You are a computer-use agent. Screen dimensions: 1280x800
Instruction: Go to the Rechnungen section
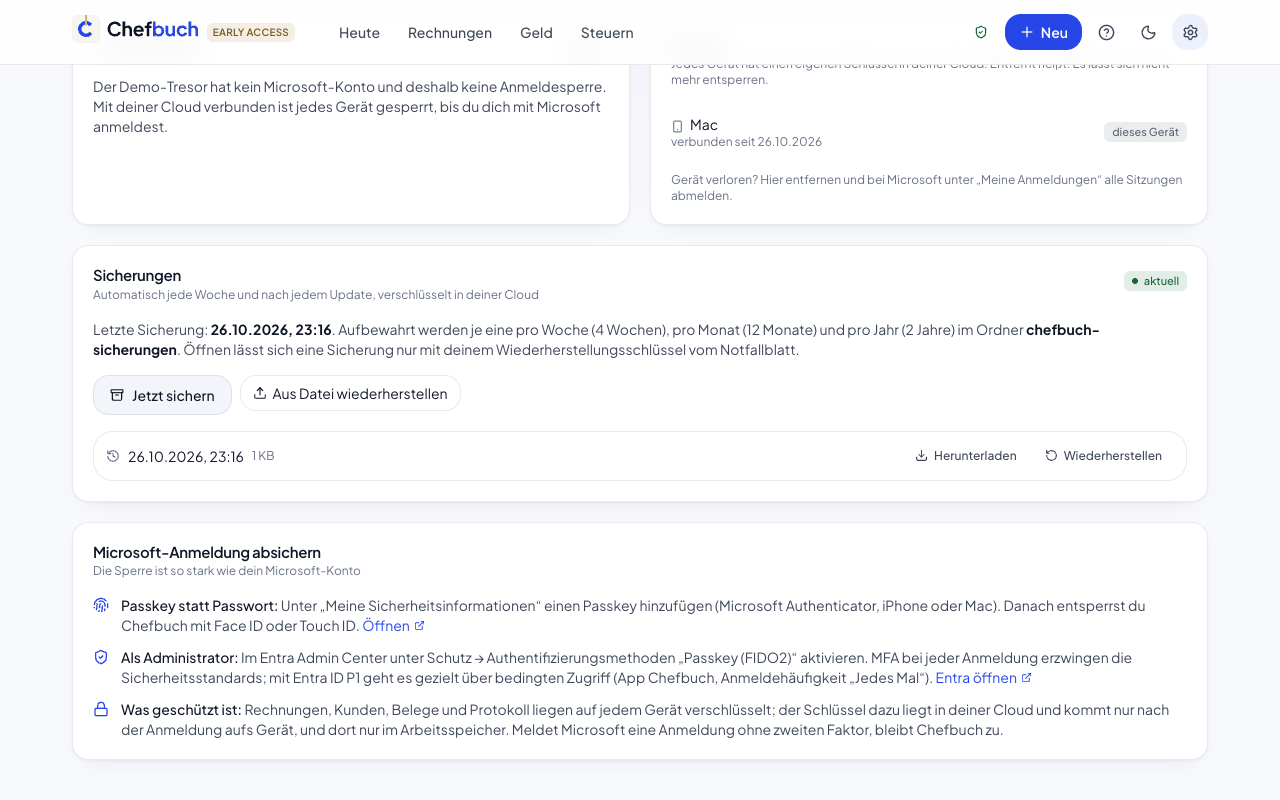click(x=450, y=32)
